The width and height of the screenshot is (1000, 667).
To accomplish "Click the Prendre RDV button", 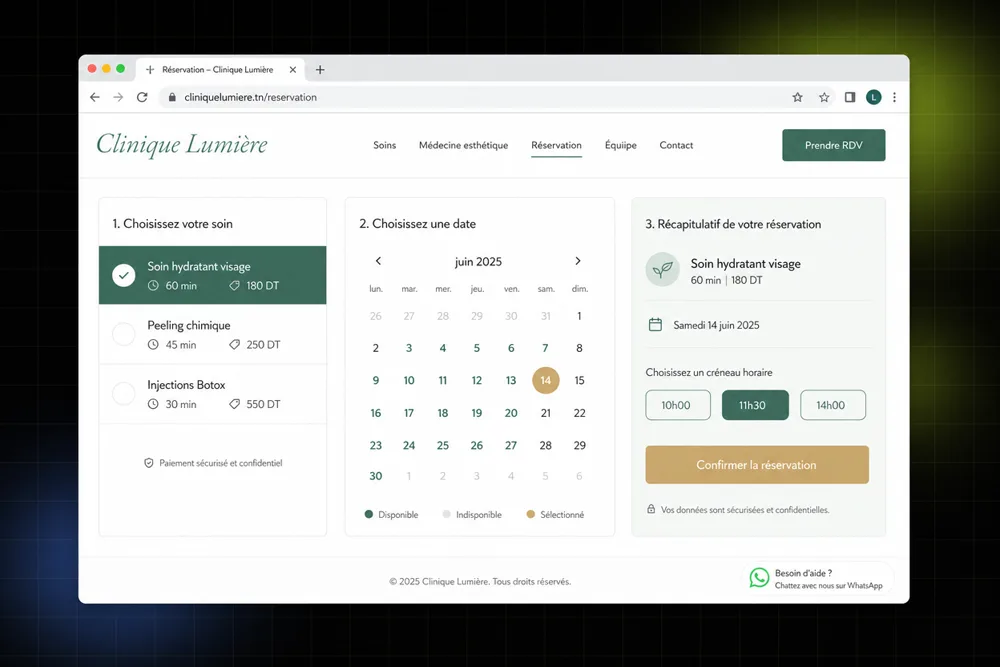I will coord(834,145).
